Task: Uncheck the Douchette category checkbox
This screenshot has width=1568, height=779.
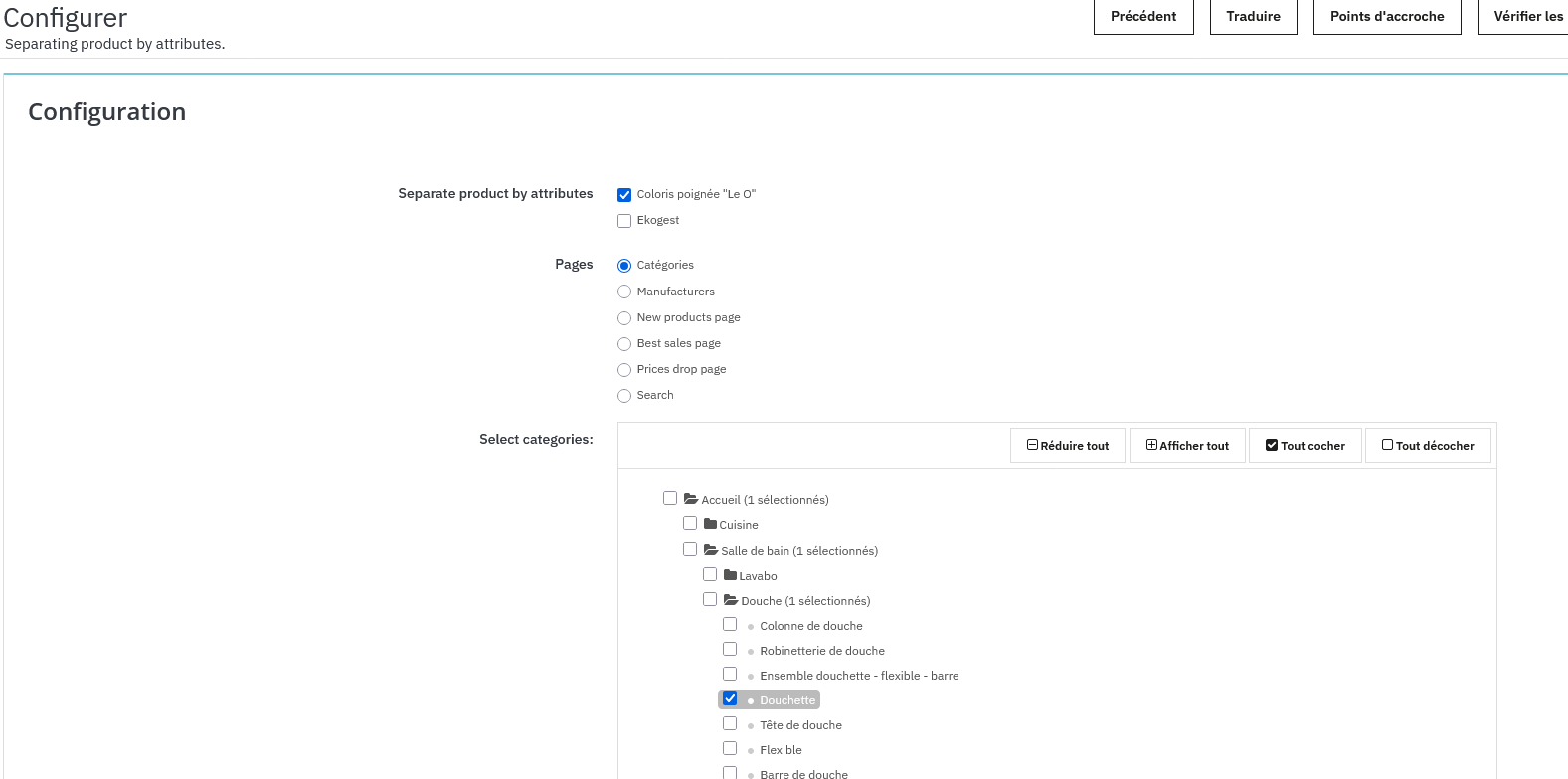Action: point(730,698)
